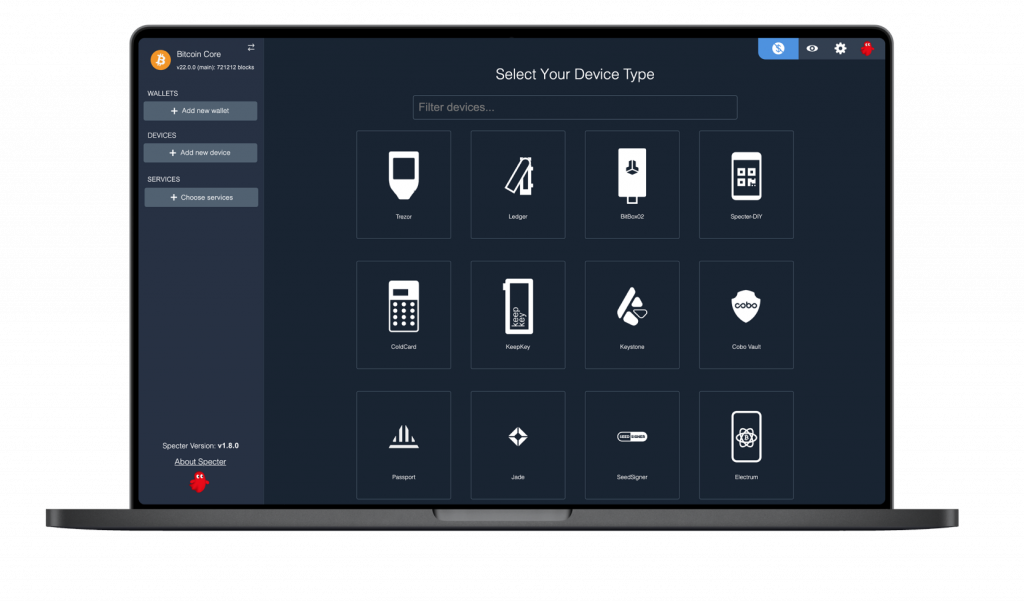Select the Keystone device
Screen dimensions: 1024x602
coord(631,314)
